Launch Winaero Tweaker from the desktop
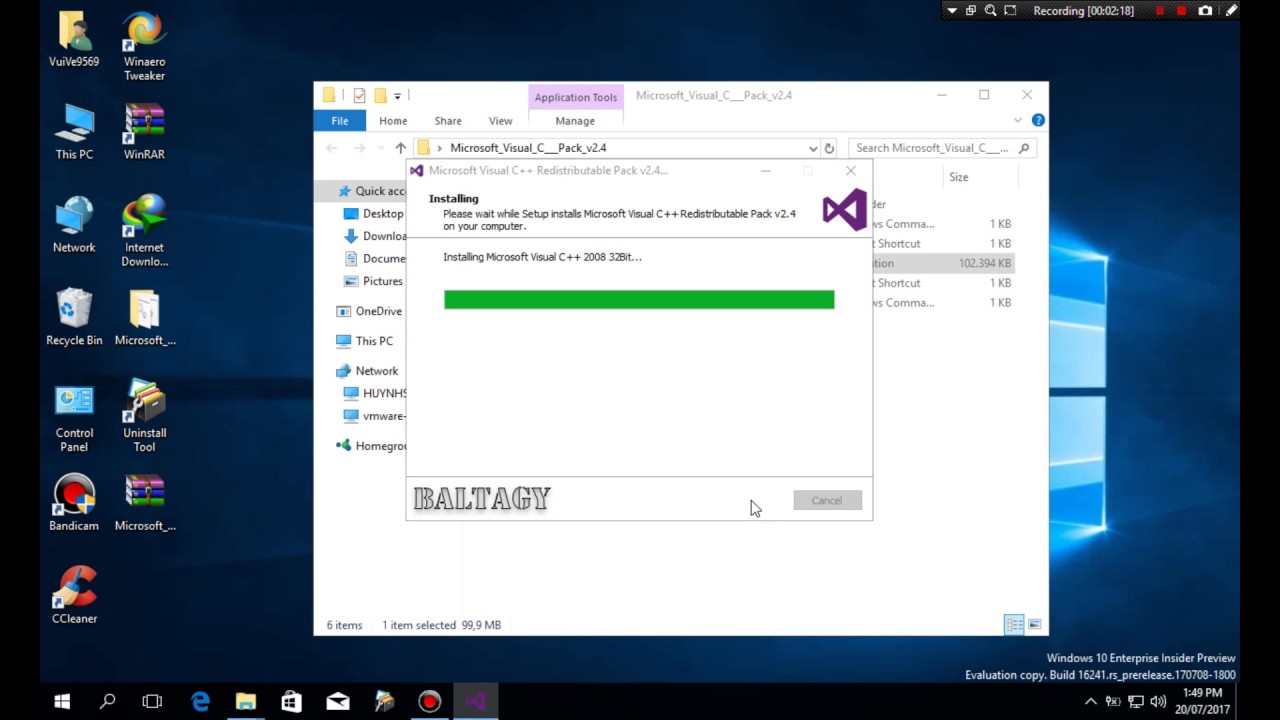Viewport: 1280px width, 720px height. point(144,46)
